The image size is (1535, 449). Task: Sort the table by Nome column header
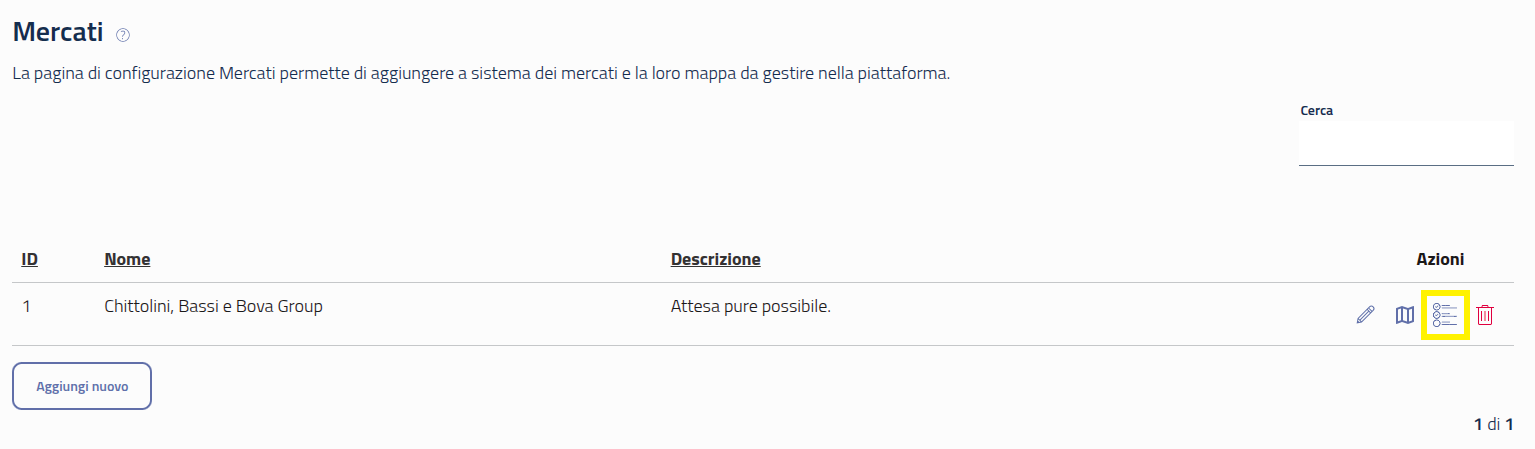tap(127, 259)
